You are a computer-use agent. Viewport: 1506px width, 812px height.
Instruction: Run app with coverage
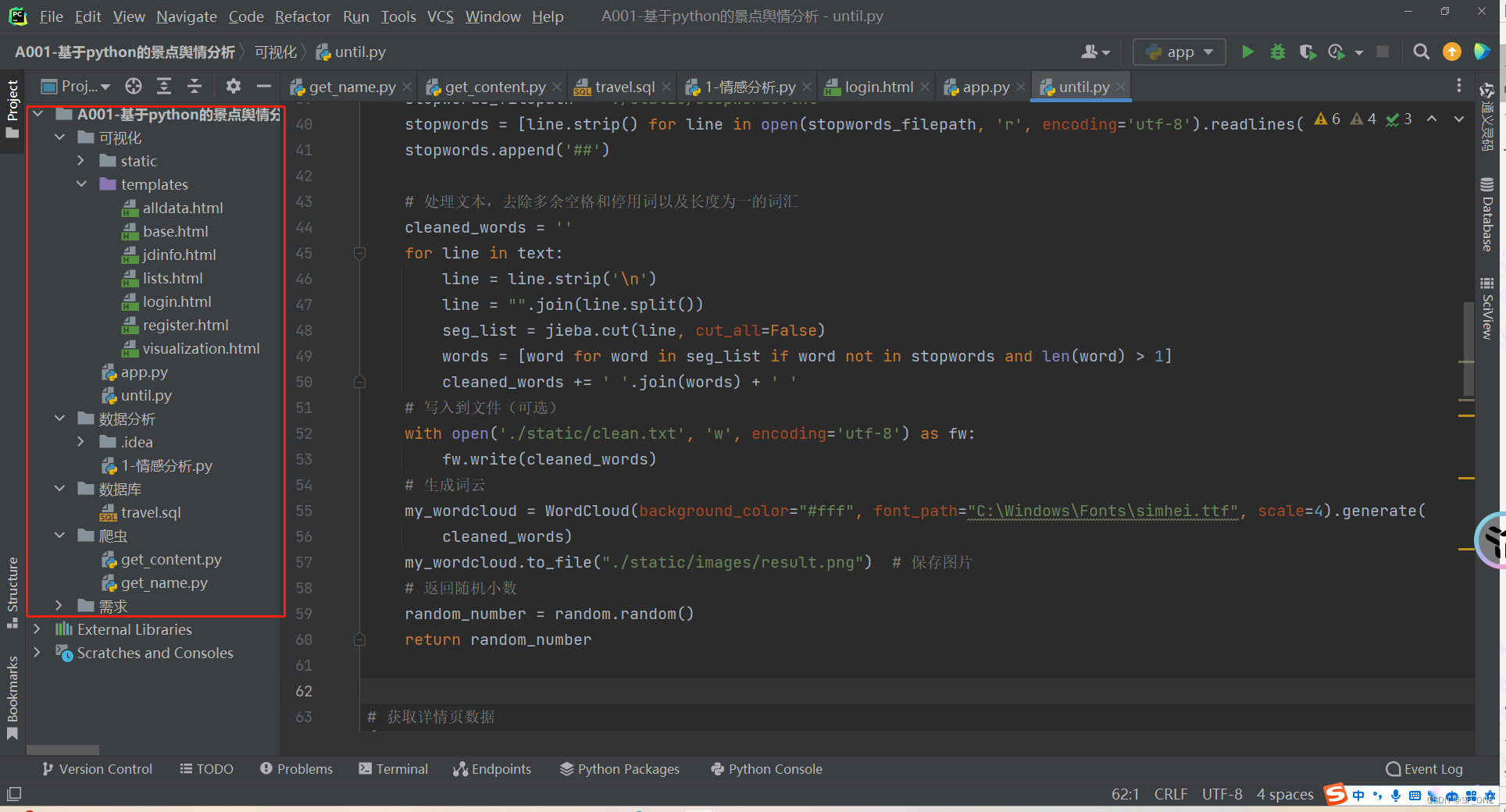point(1307,52)
